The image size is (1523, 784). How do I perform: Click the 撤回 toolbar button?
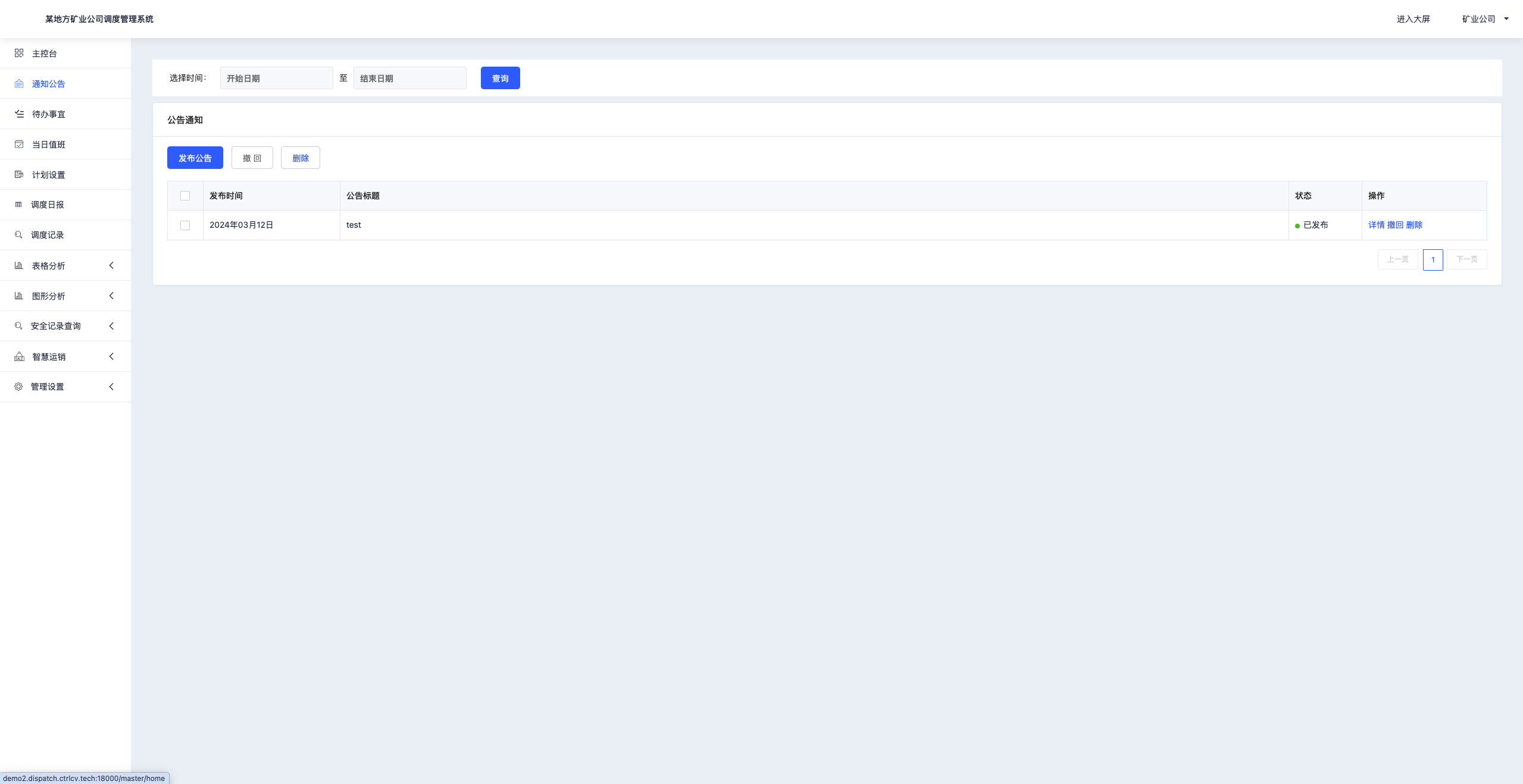[252, 158]
